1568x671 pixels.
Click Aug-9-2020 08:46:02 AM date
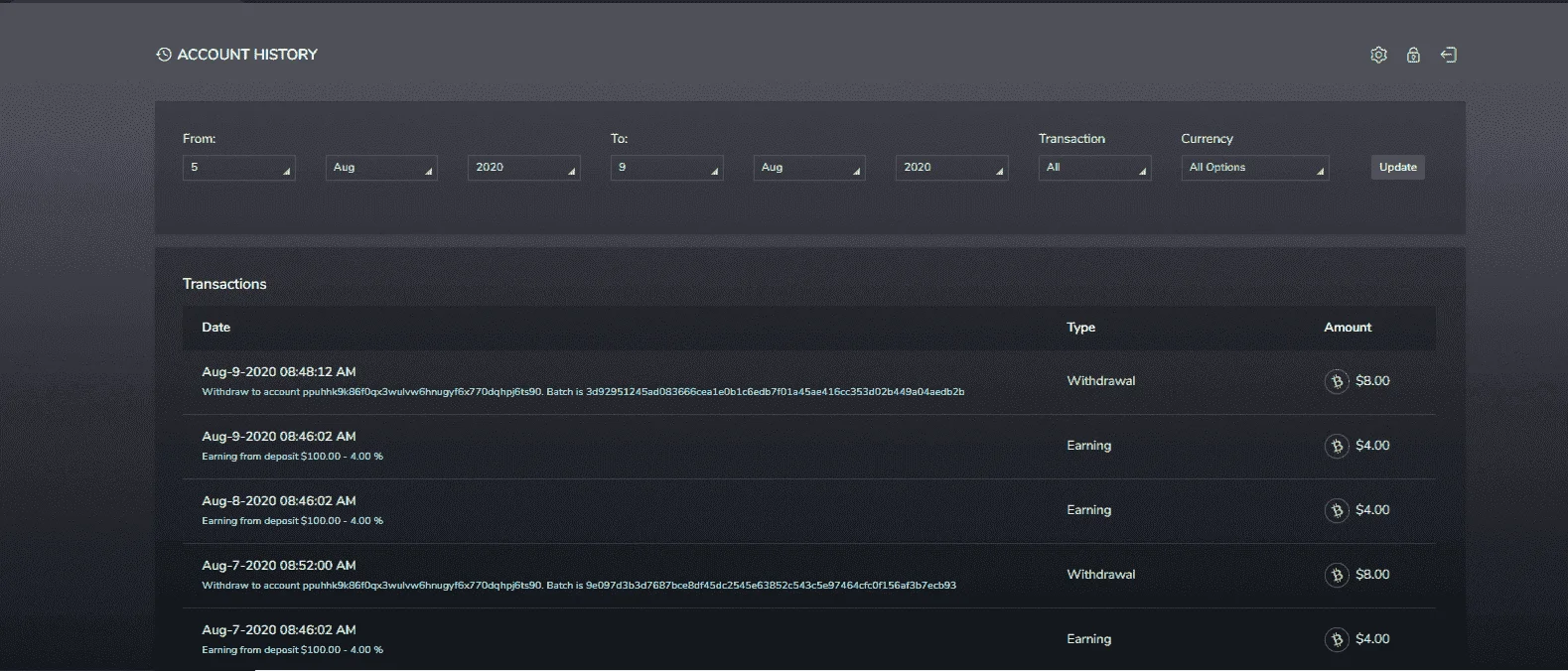[279, 437]
